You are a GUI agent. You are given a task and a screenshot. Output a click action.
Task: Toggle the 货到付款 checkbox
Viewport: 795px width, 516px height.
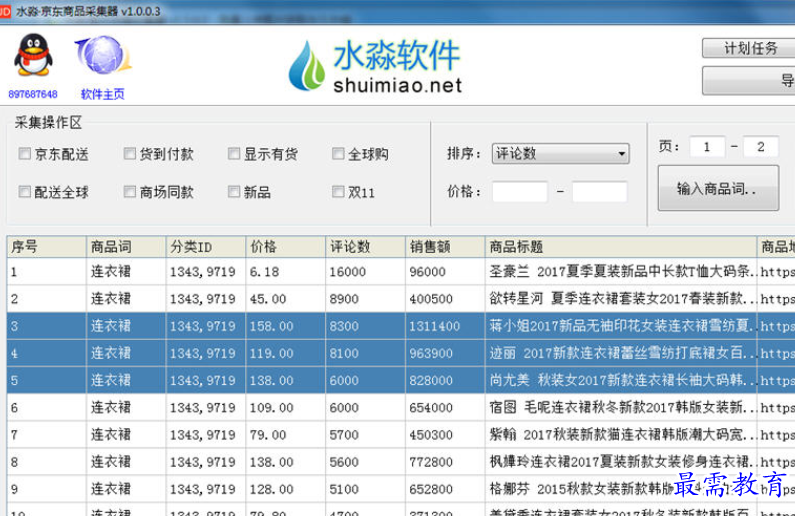(130, 154)
